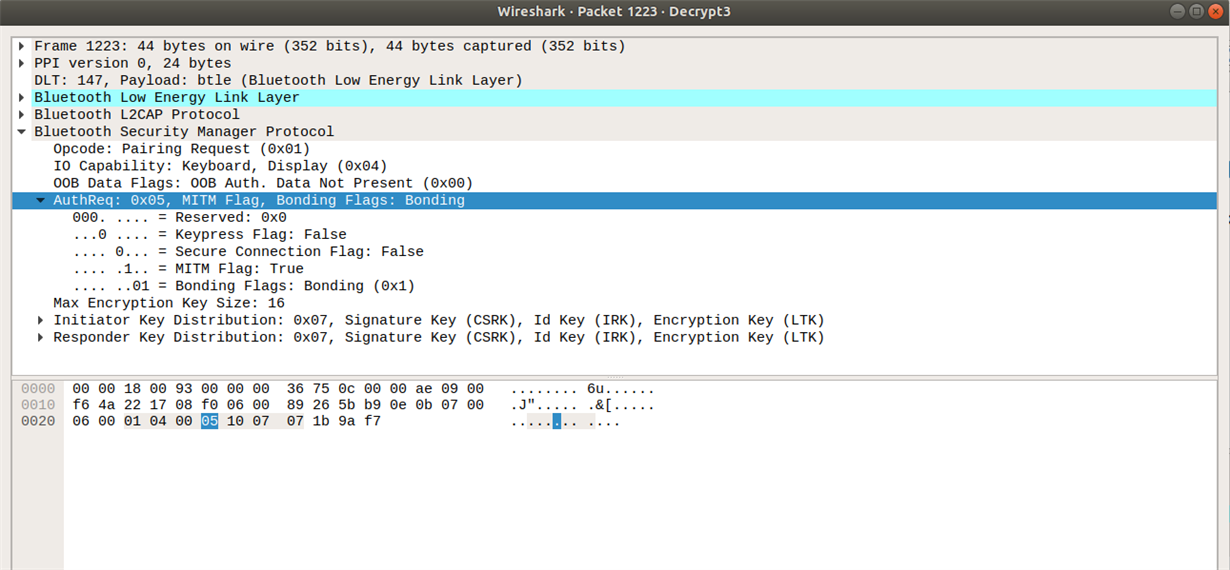This screenshot has height=570, width=1230.
Task: Click hex offset 0000 label
Action: [38, 388]
